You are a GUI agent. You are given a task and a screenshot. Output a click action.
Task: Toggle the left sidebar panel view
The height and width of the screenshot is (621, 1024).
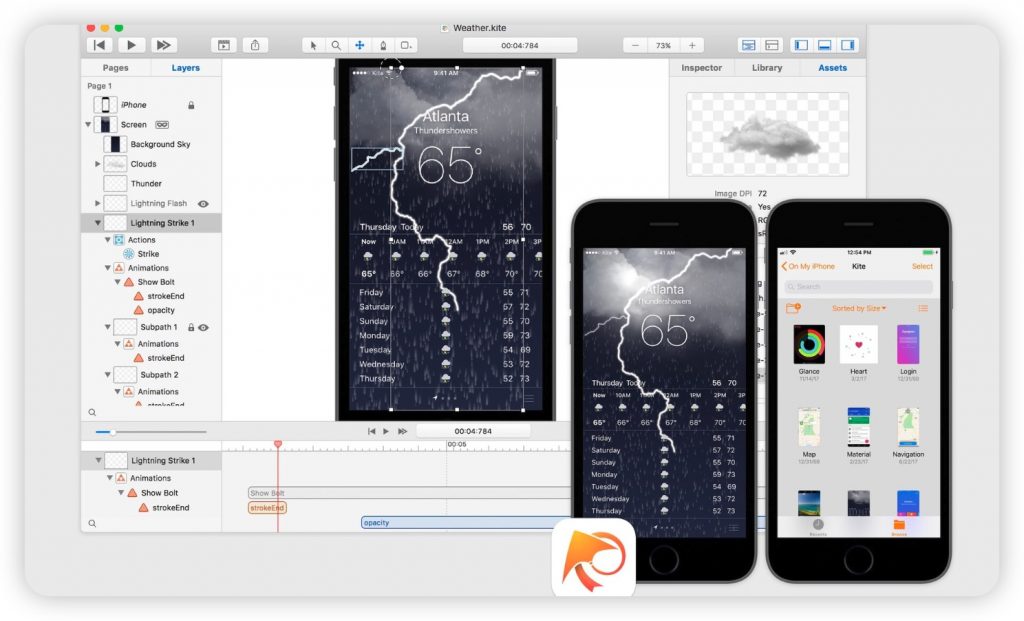pyautogui.click(x=801, y=45)
